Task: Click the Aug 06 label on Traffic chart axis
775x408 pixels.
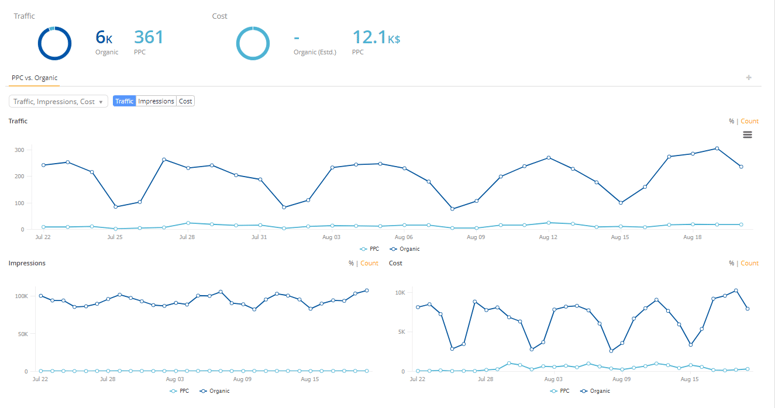Action: click(403, 237)
